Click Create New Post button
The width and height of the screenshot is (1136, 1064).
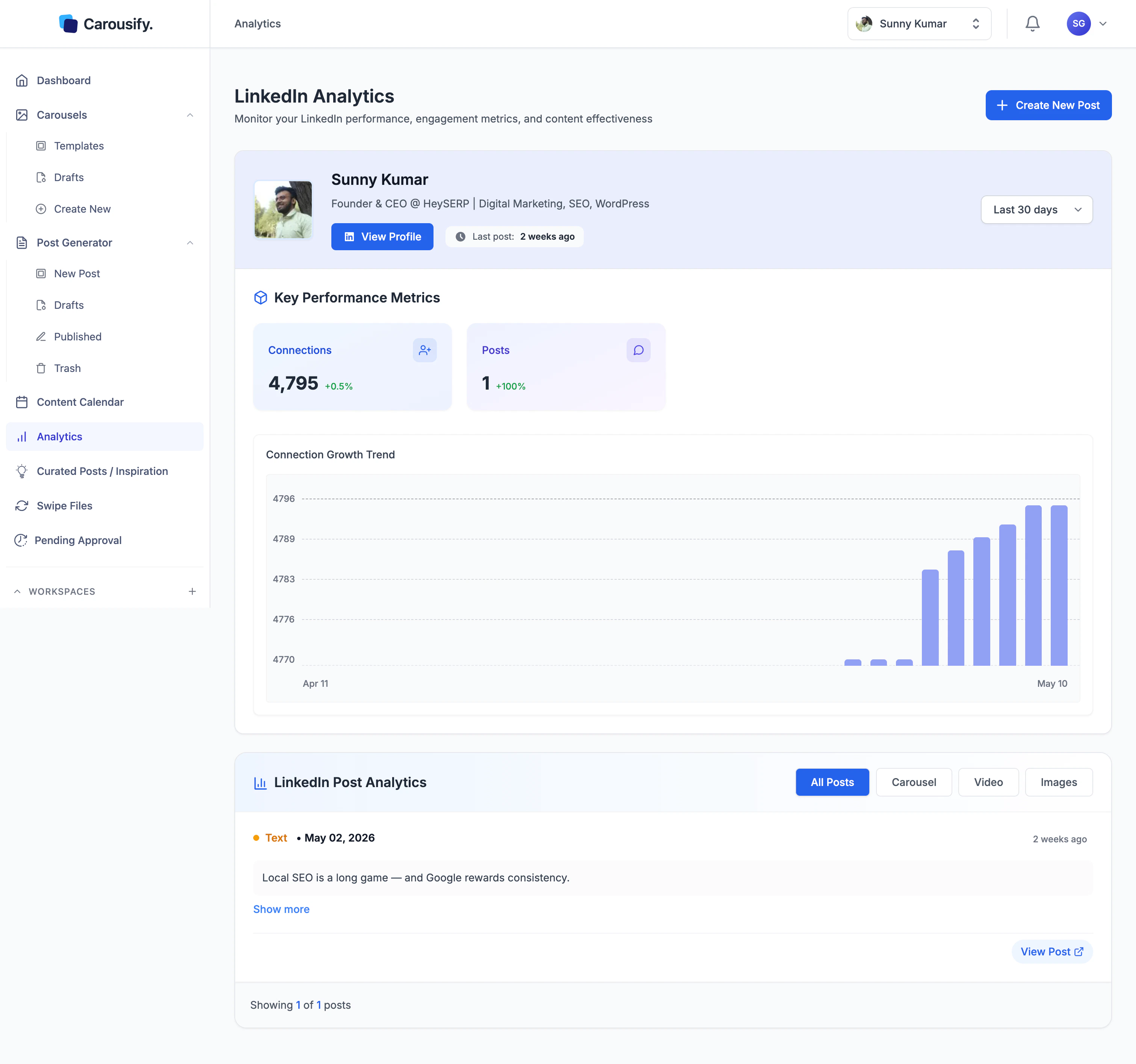[x=1048, y=105]
